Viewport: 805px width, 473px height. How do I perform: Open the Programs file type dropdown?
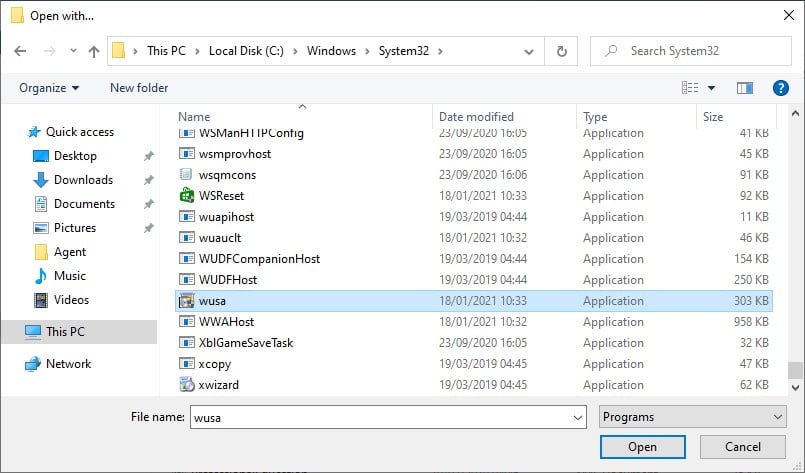692,417
